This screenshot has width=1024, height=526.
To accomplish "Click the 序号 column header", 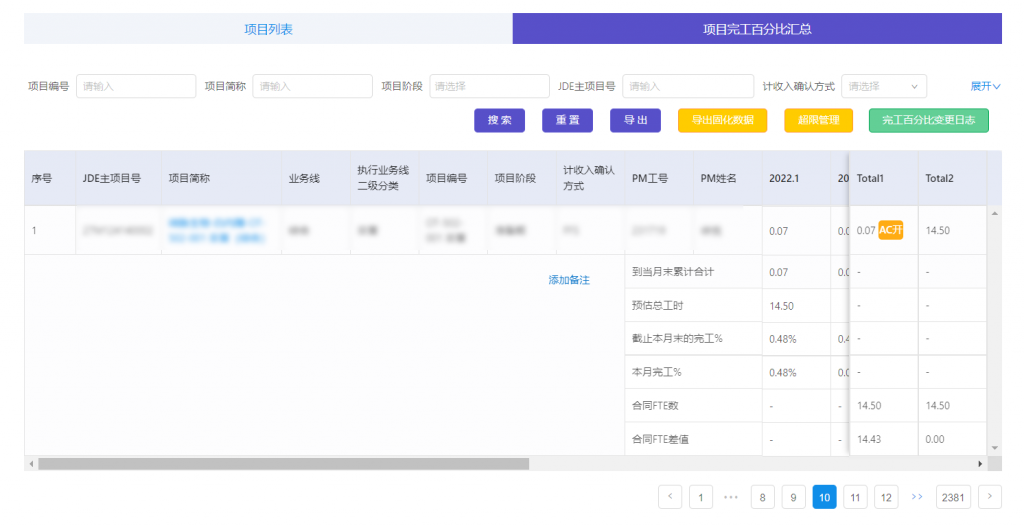I will pyautogui.click(x=50, y=178).
